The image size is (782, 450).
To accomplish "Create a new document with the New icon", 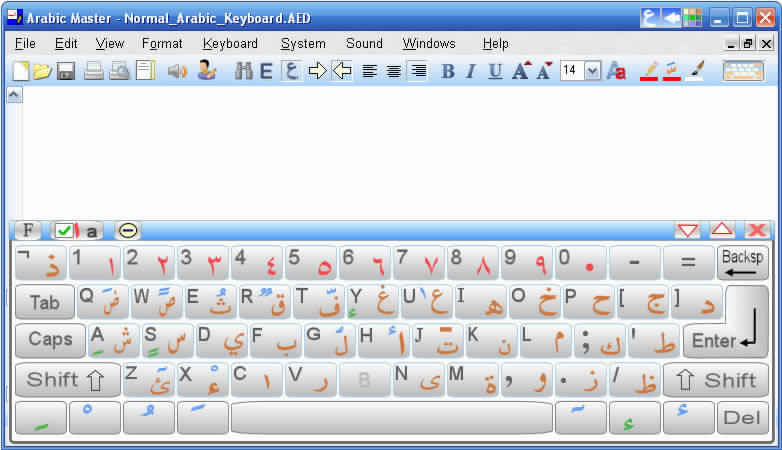I will [x=20, y=71].
